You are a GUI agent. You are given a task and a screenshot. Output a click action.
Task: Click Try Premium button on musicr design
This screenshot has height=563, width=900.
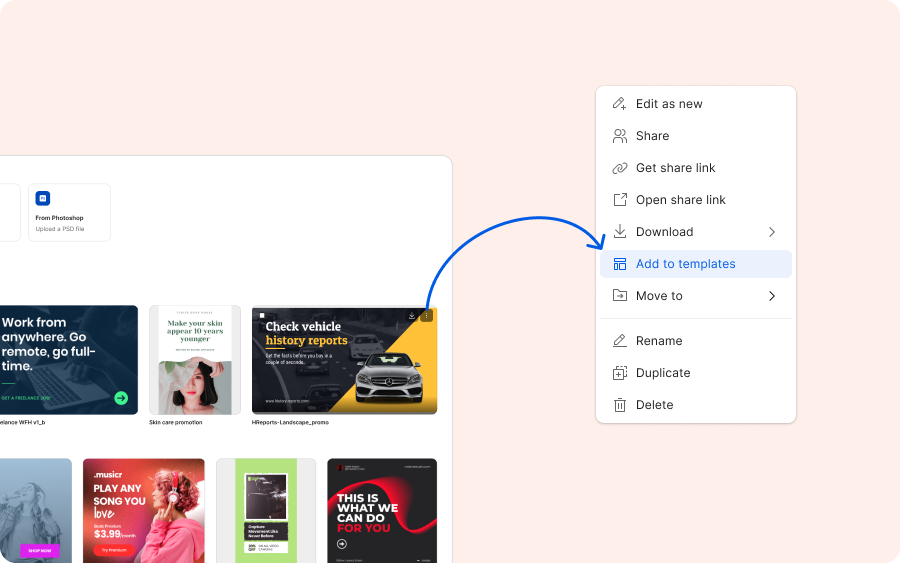coord(114,550)
